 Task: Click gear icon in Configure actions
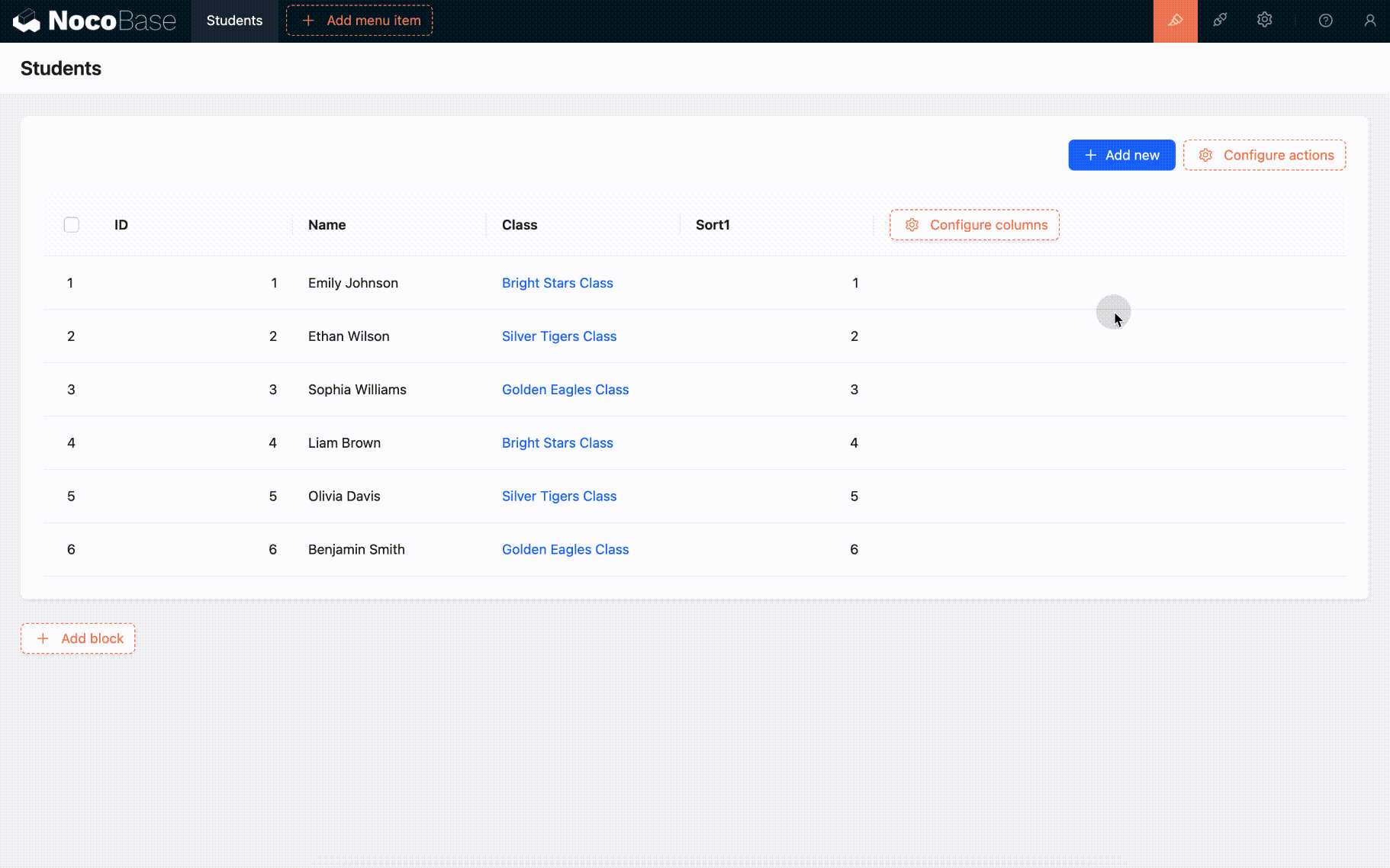pyautogui.click(x=1205, y=156)
